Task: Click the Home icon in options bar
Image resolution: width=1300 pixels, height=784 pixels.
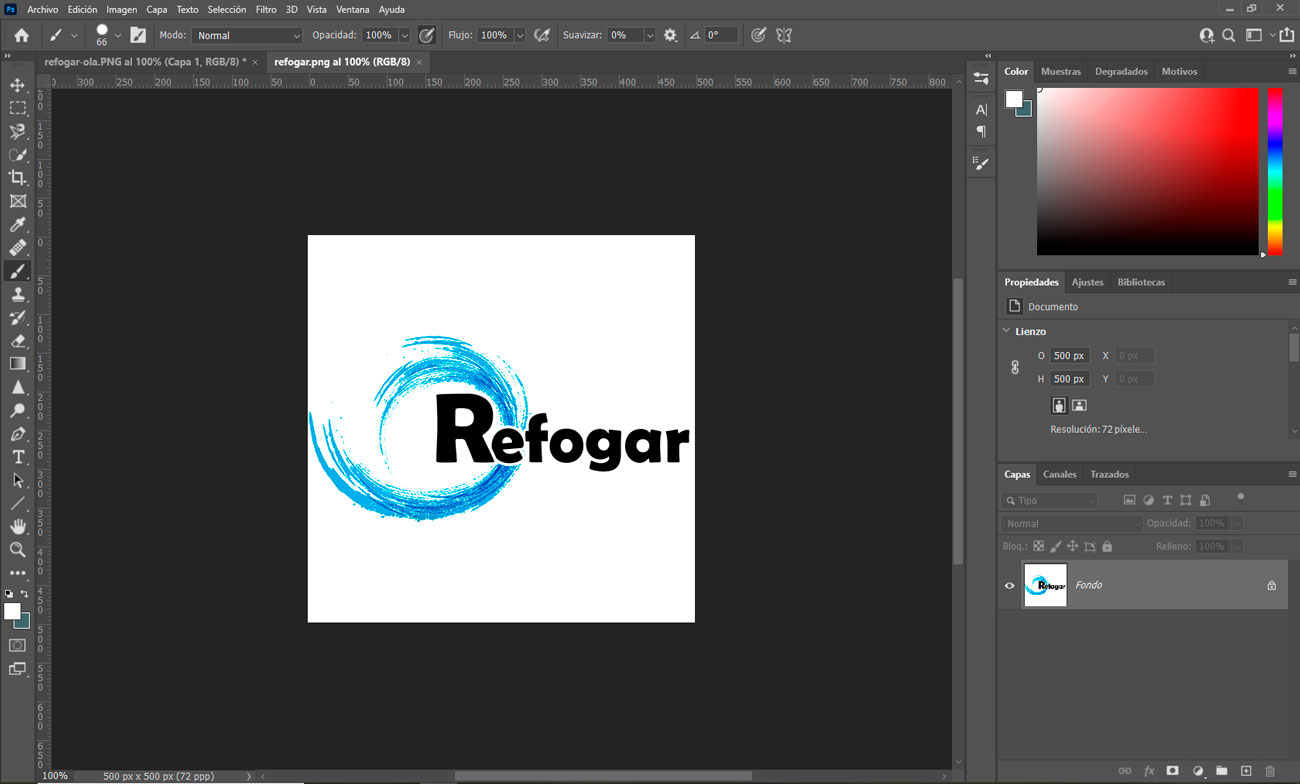Action: [21, 35]
